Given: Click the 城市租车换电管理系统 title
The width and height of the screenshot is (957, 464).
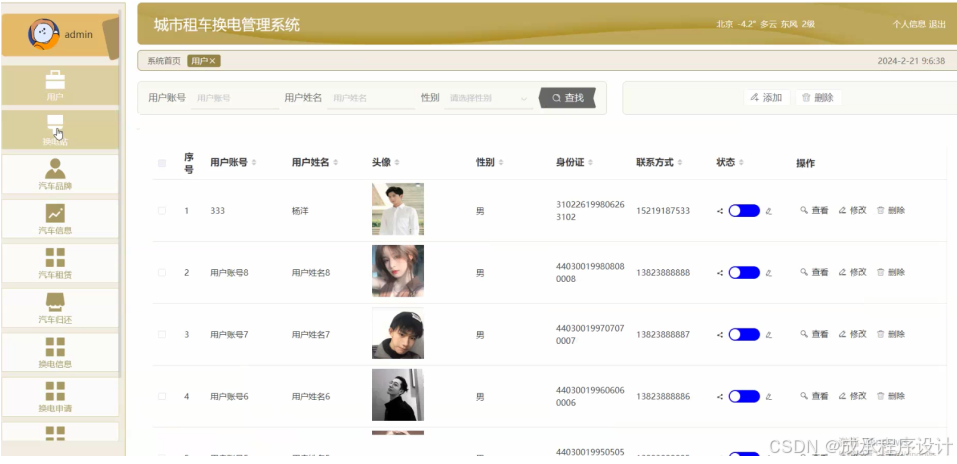Looking at the screenshot, I should 227,25.
